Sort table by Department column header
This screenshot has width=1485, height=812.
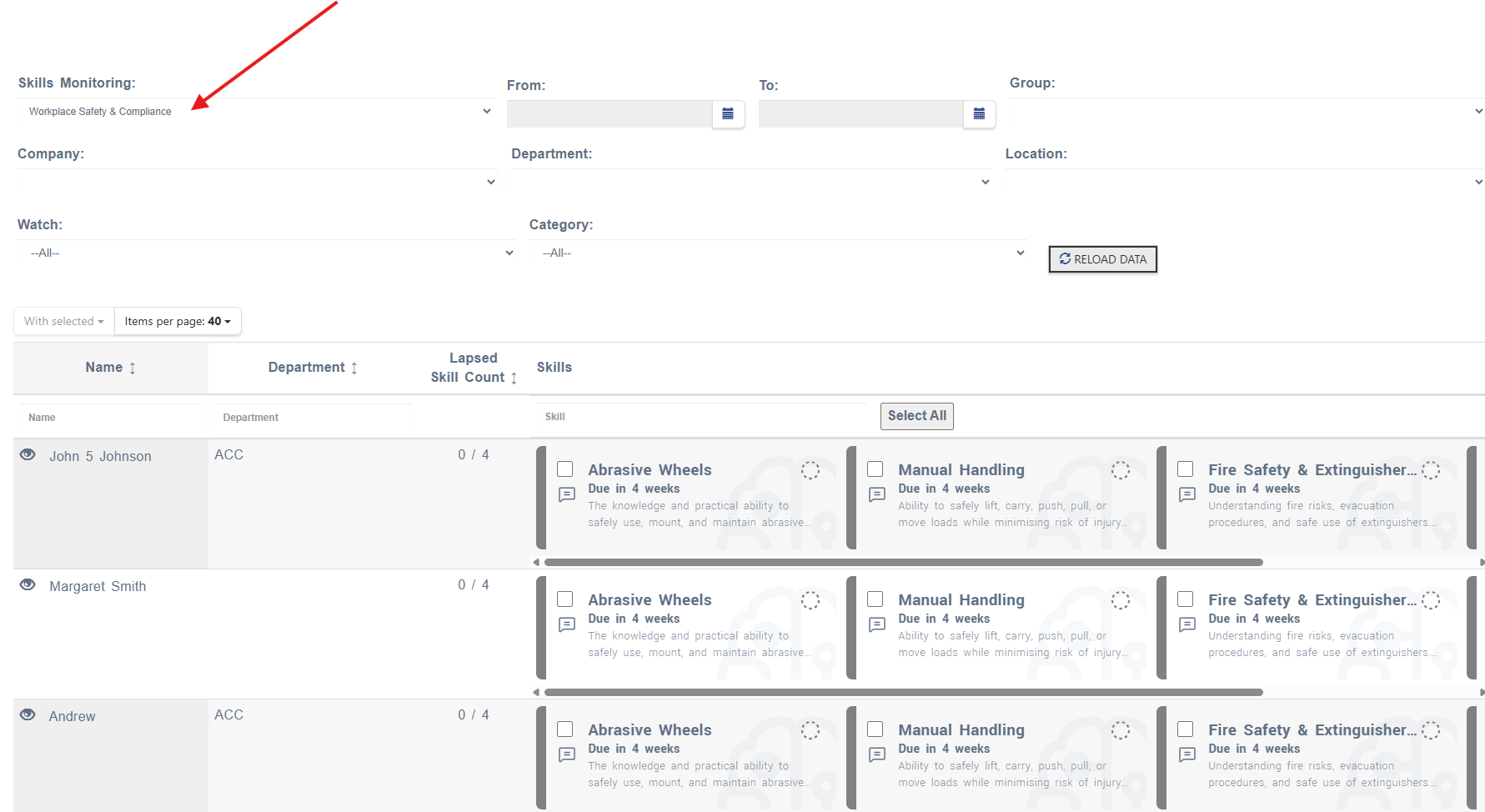pos(313,368)
